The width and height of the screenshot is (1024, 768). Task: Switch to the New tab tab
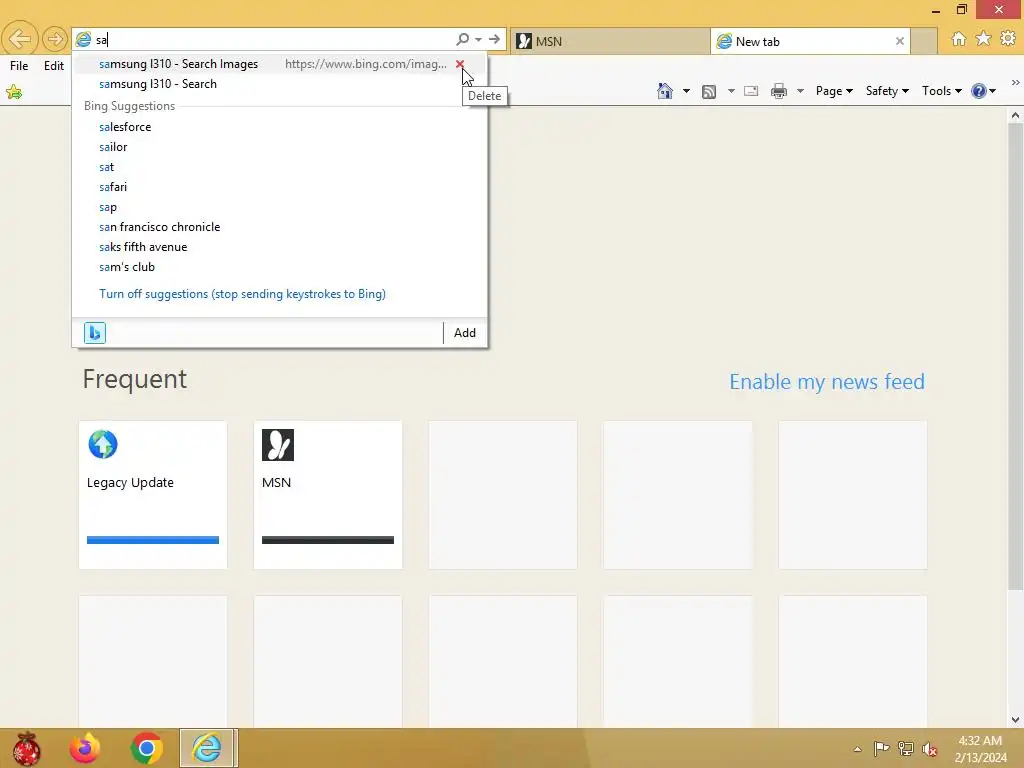[810, 41]
